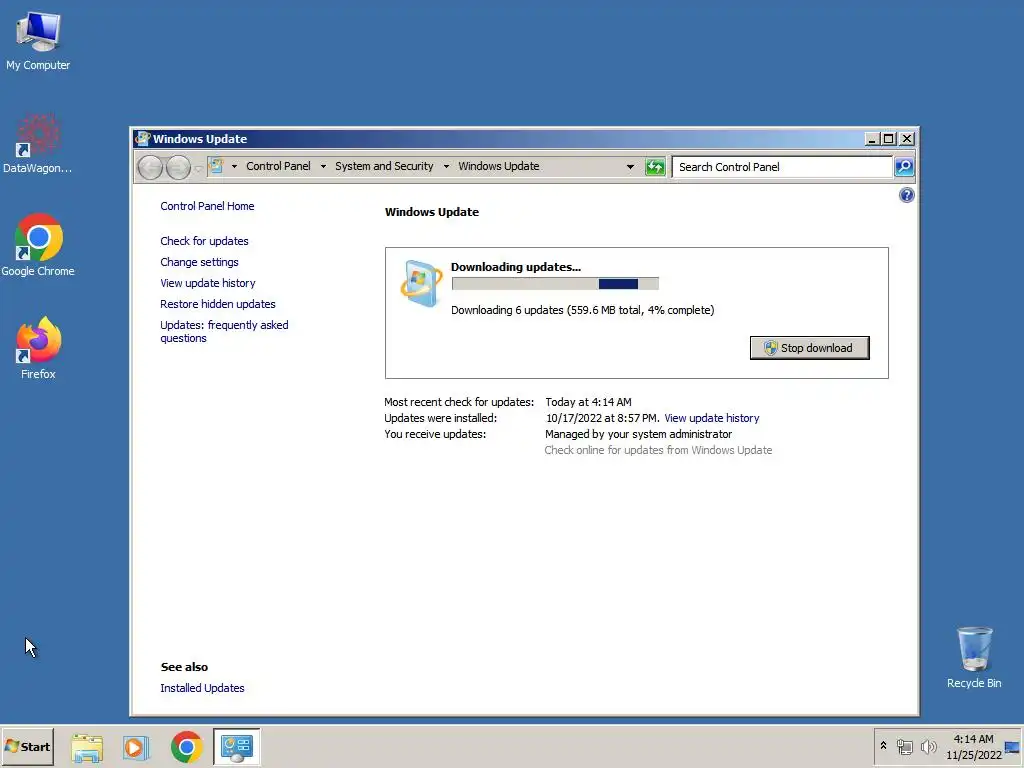
Task: Click 'Managed by your system administrator' text
Action: [x=639, y=434]
